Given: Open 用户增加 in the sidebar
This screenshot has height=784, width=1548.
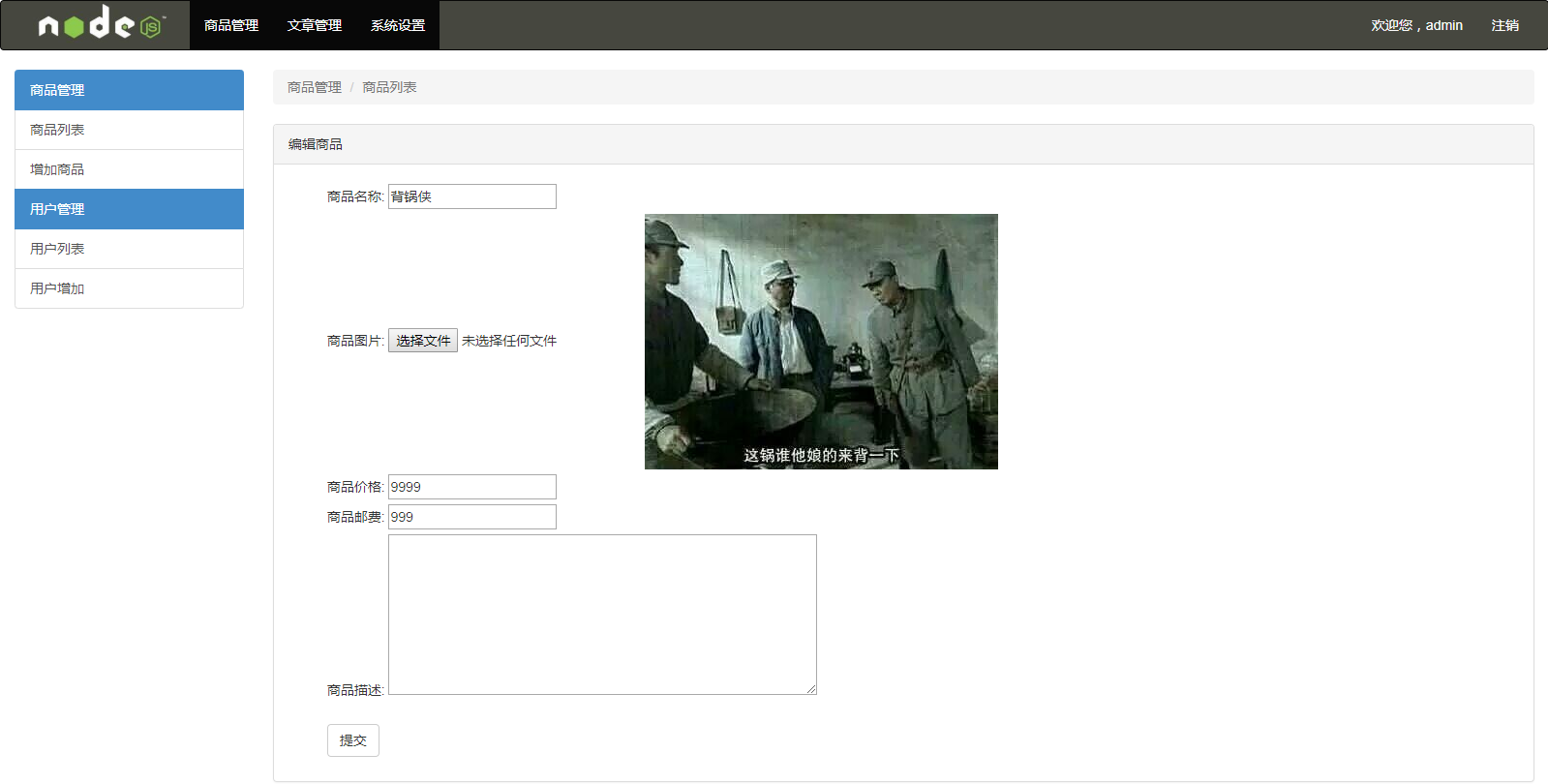Looking at the screenshot, I should (129, 288).
